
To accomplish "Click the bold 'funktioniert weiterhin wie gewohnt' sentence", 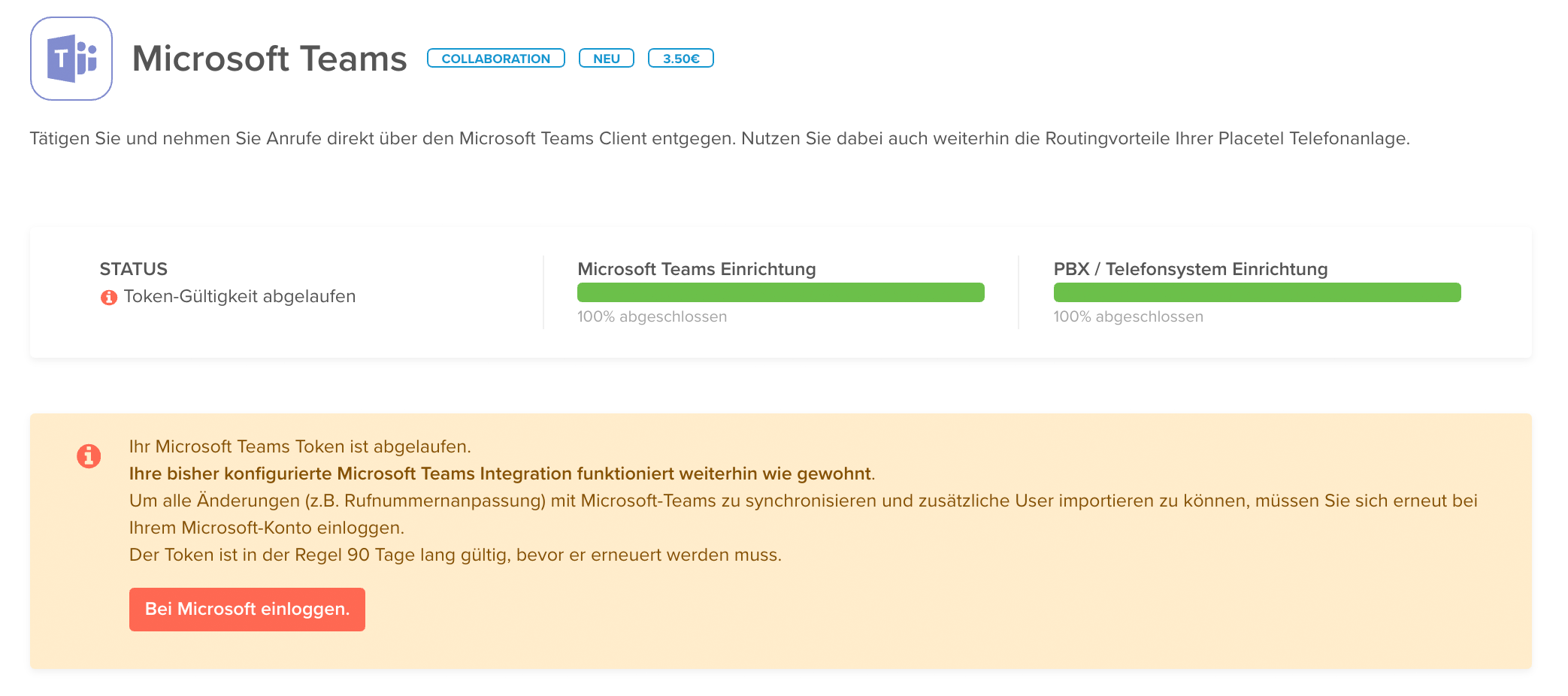I will point(502,474).
